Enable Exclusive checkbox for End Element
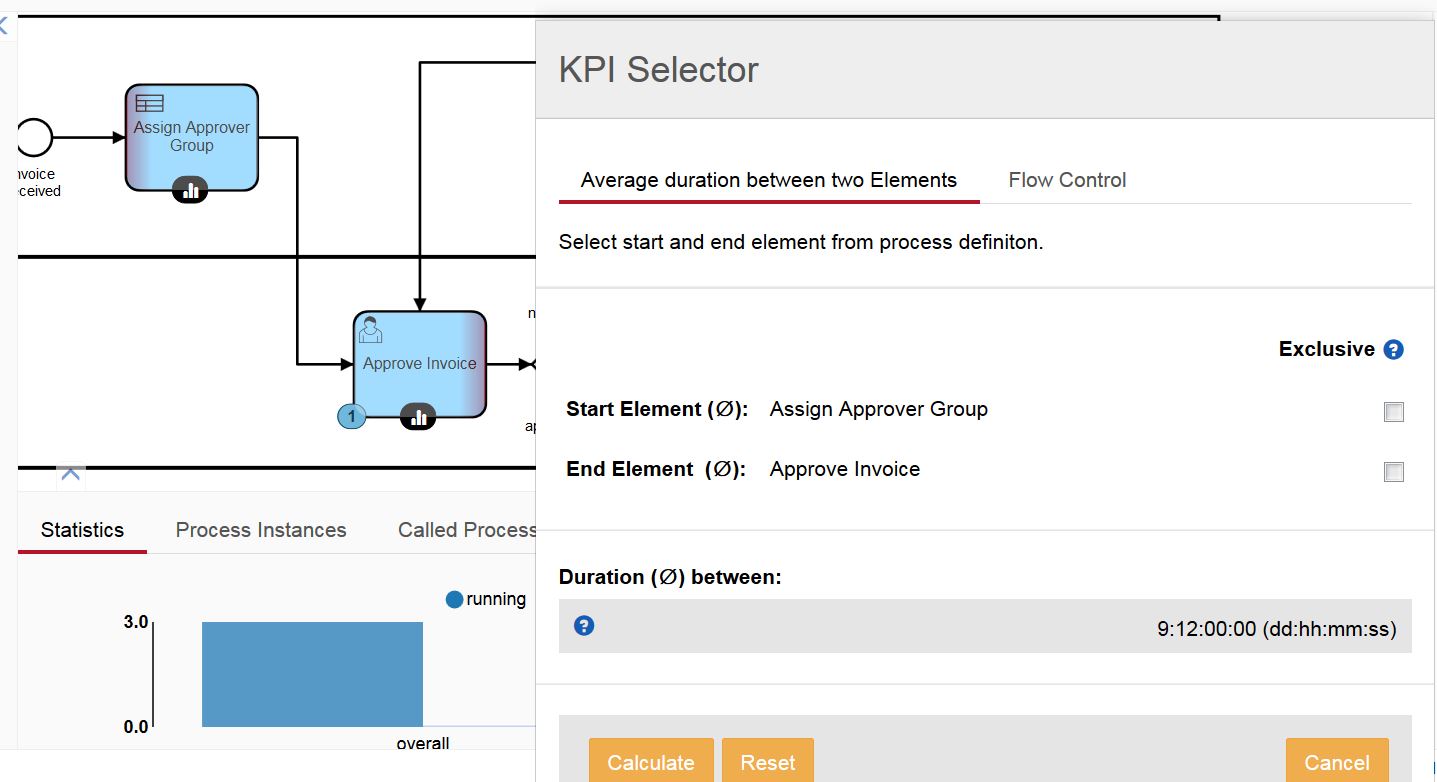 click(1393, 472)
